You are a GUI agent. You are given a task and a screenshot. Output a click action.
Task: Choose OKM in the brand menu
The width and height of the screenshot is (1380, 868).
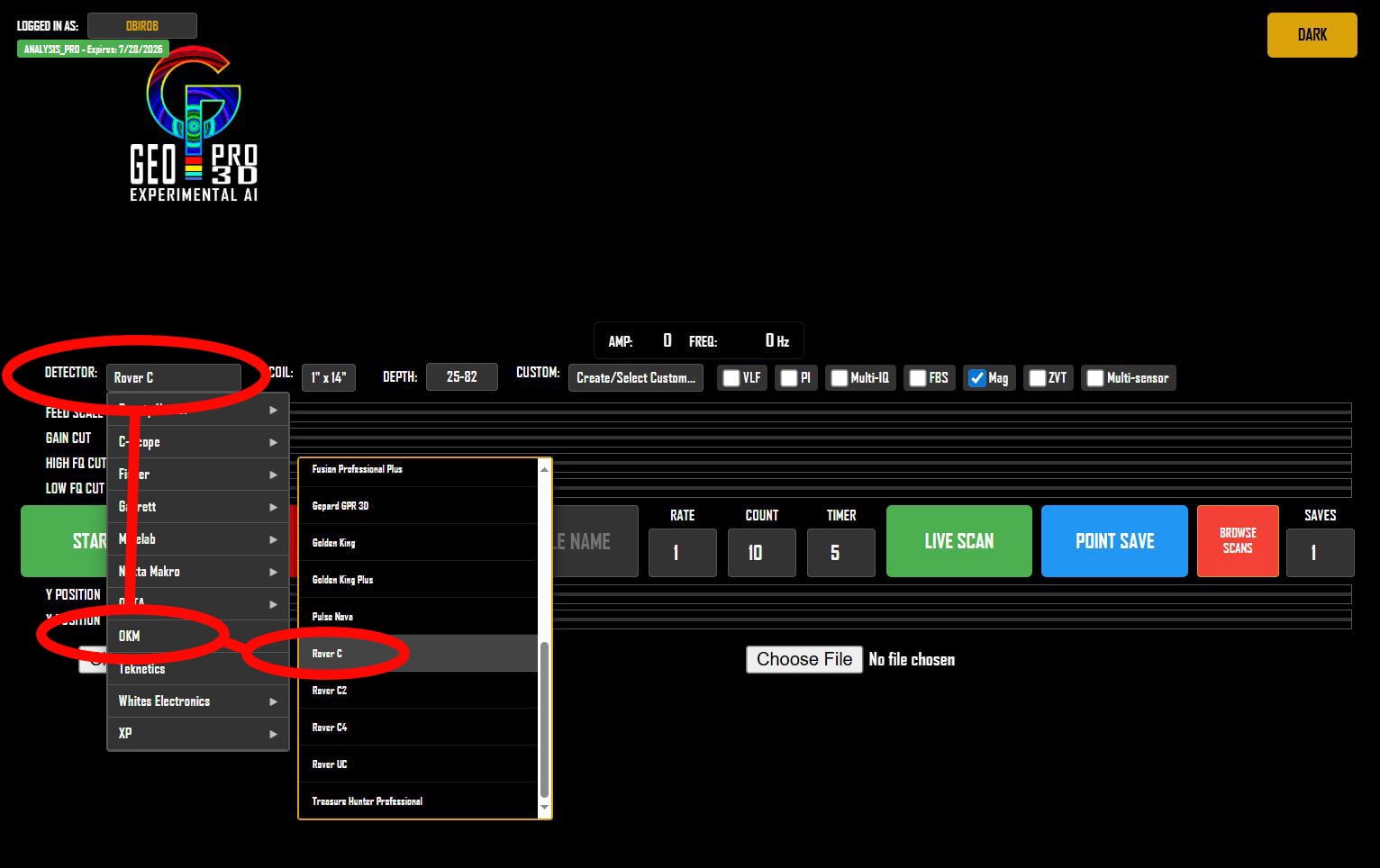(x=198, y=637)
